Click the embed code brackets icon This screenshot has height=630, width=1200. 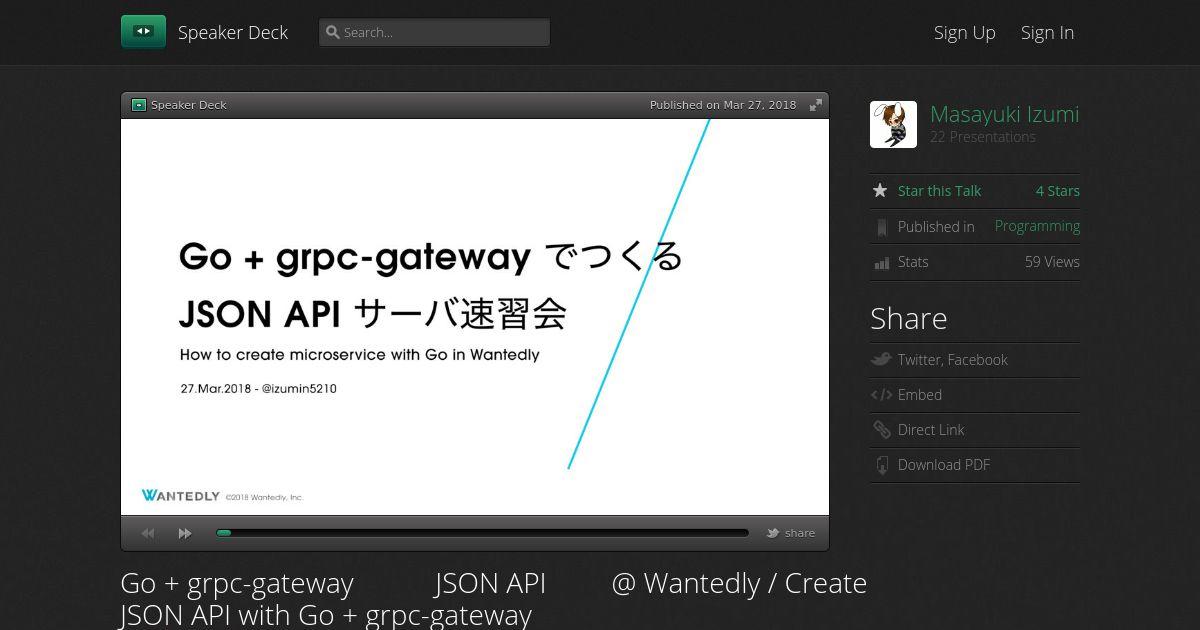[881, 395]
